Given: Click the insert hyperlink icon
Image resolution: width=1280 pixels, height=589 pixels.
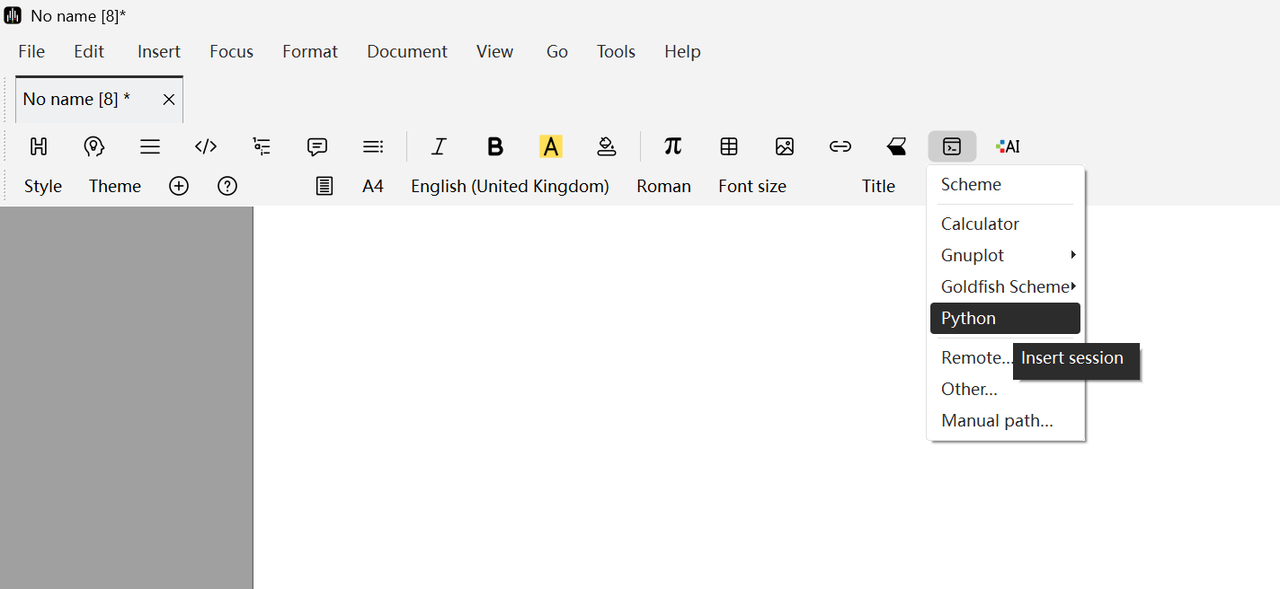Looking at the screenshot, I should pyautogui.click(x=840, y=147).
